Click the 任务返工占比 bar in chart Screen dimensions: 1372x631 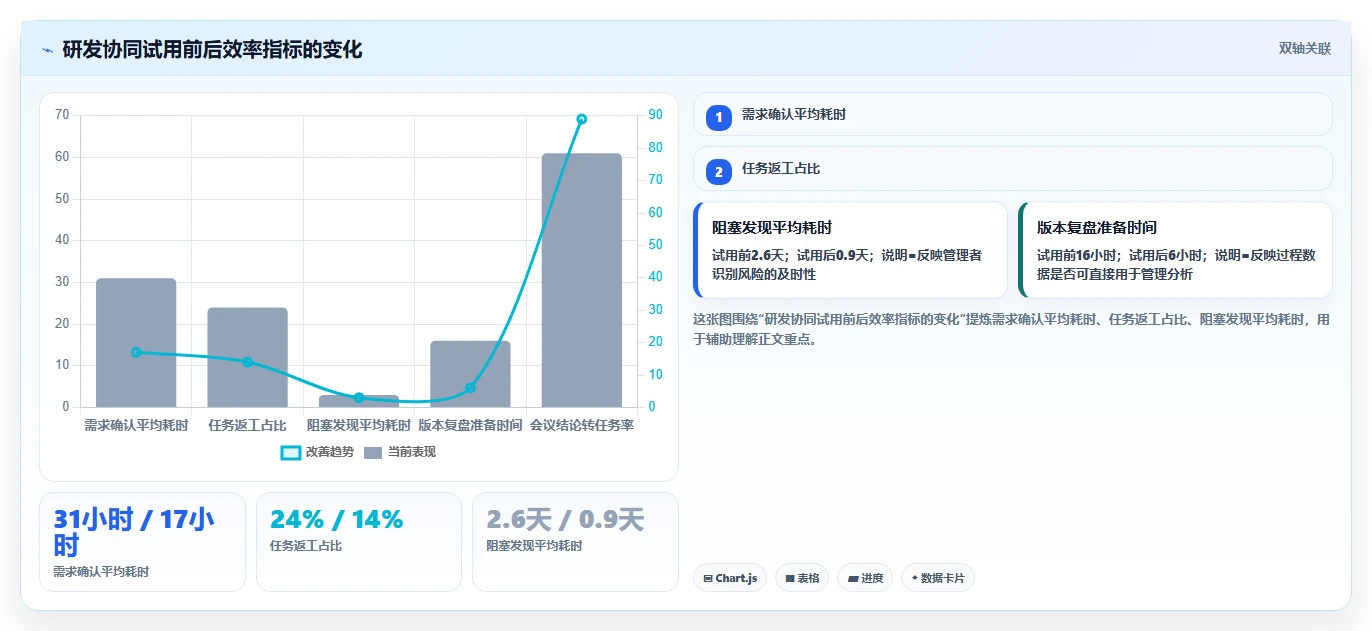pos(247,357)
